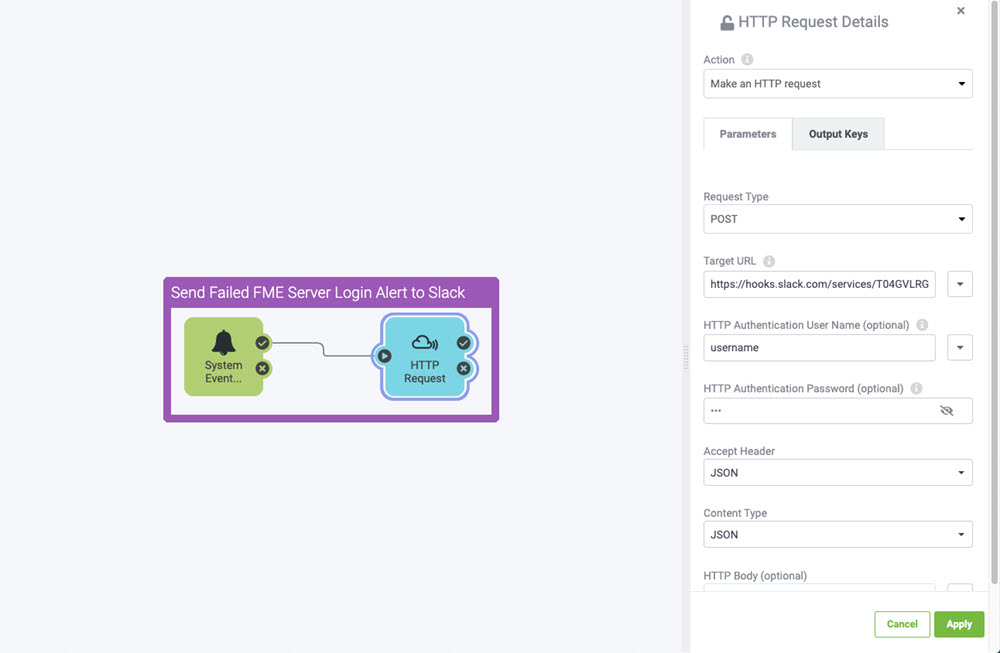
Task: Click the 'HTTP Request' node label
Action: (425, 371)
